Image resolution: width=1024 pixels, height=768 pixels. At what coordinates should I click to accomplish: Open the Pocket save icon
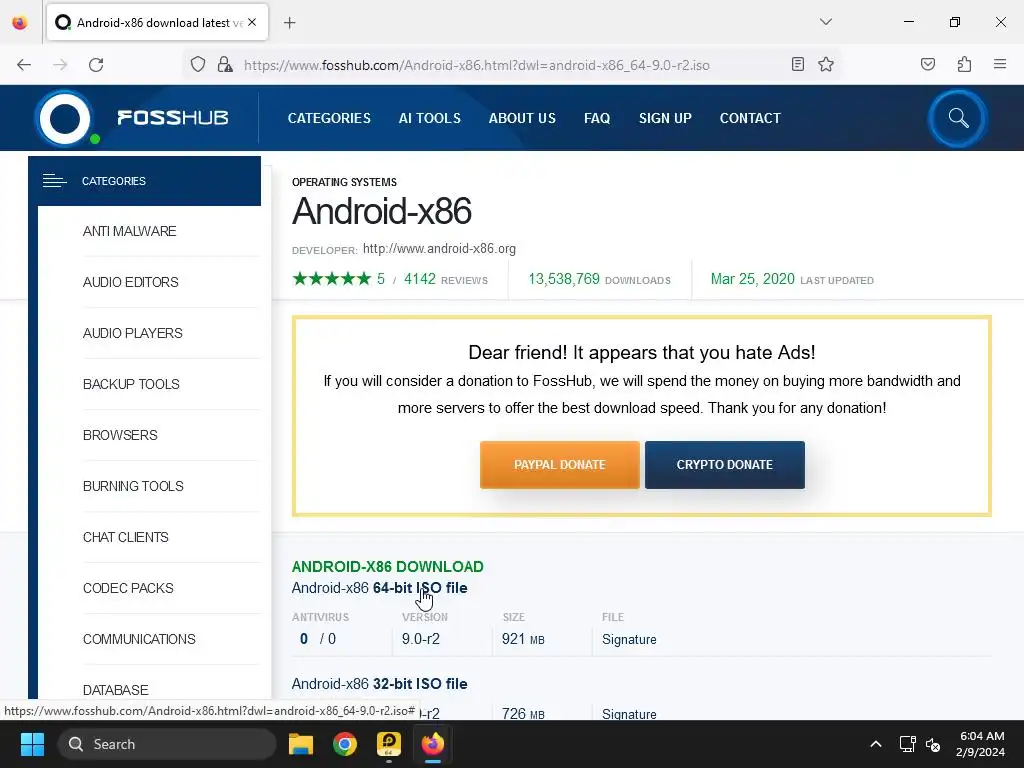click(x=928, y=64)
